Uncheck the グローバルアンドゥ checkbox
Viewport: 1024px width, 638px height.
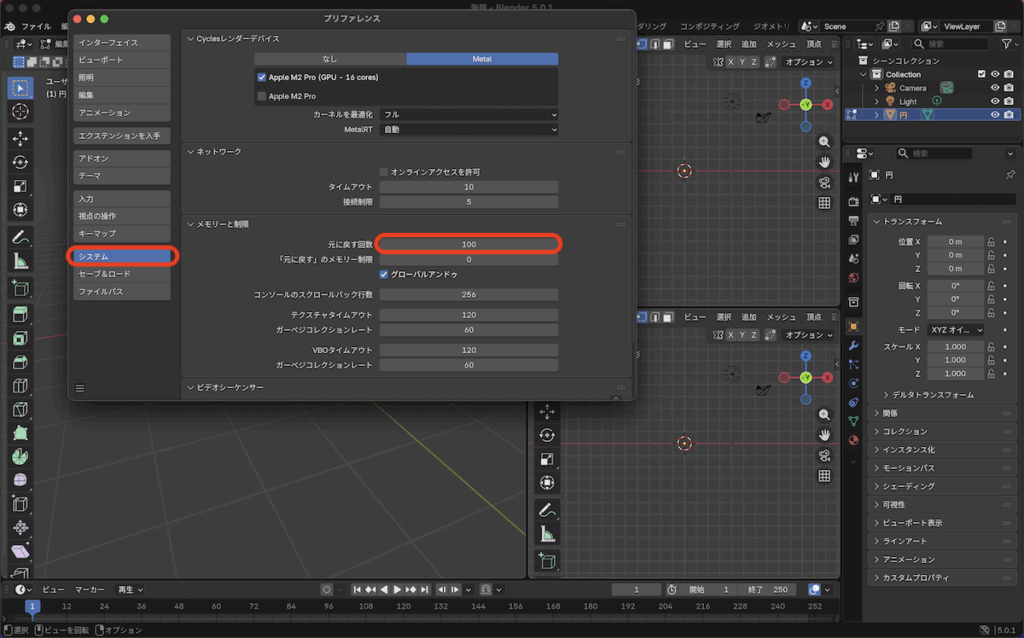click(x=384, y=274)
